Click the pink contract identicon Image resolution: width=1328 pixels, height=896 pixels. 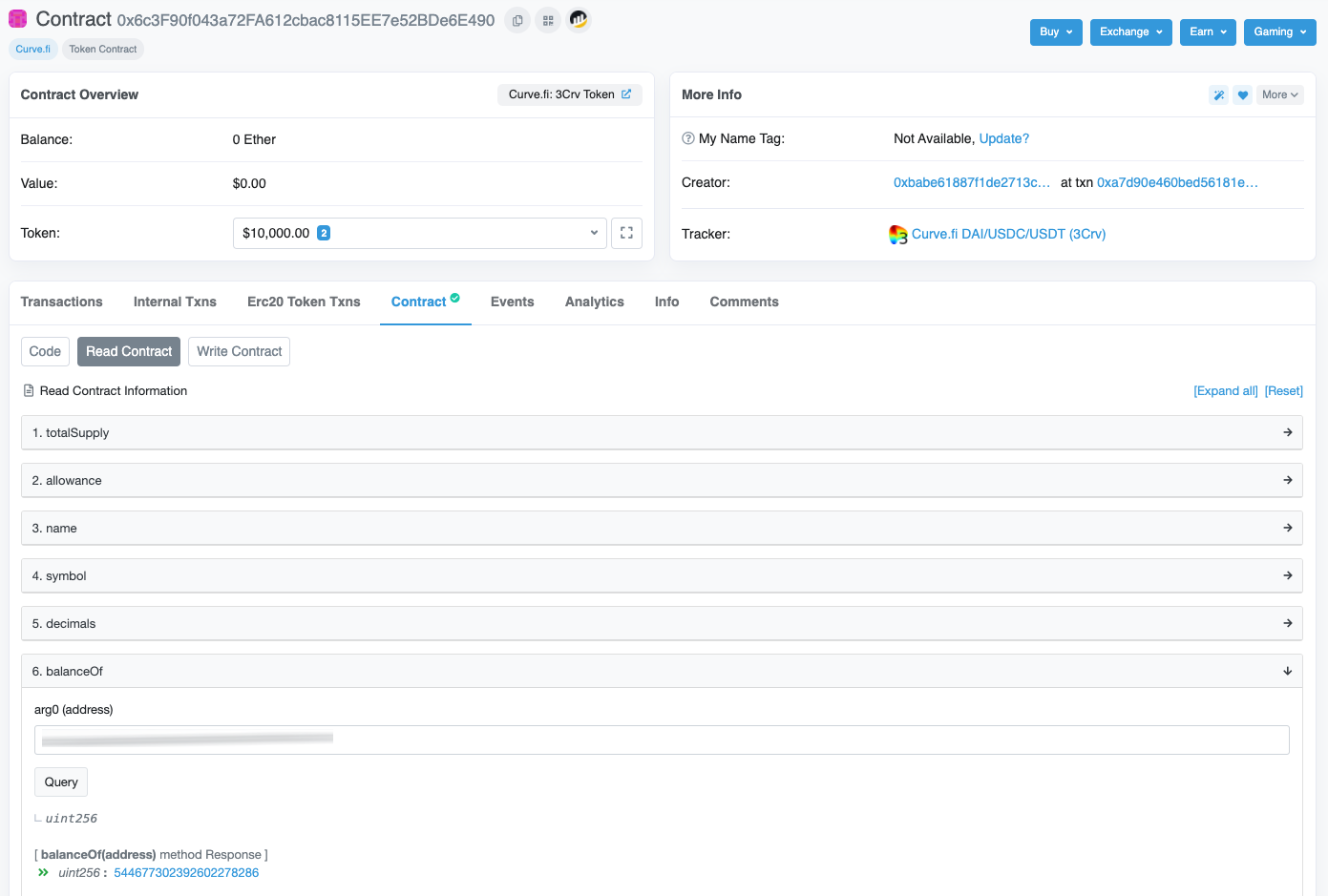17,18
